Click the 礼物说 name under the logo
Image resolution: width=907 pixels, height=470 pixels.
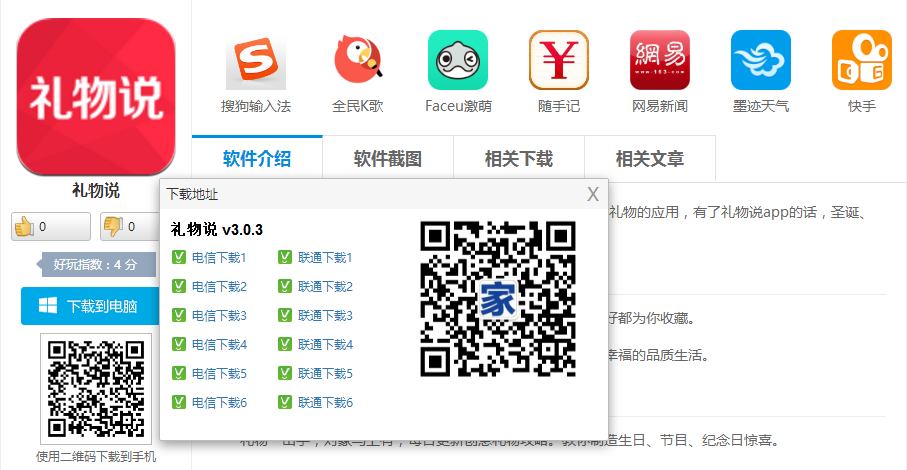[x=96, y=190]
